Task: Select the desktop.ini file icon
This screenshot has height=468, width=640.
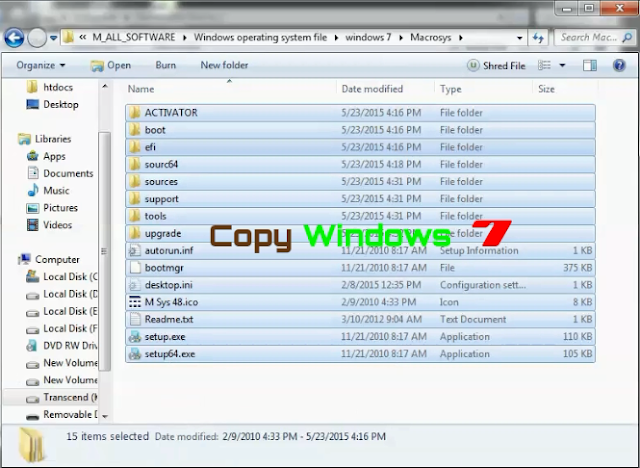Action: click(135, 285)
